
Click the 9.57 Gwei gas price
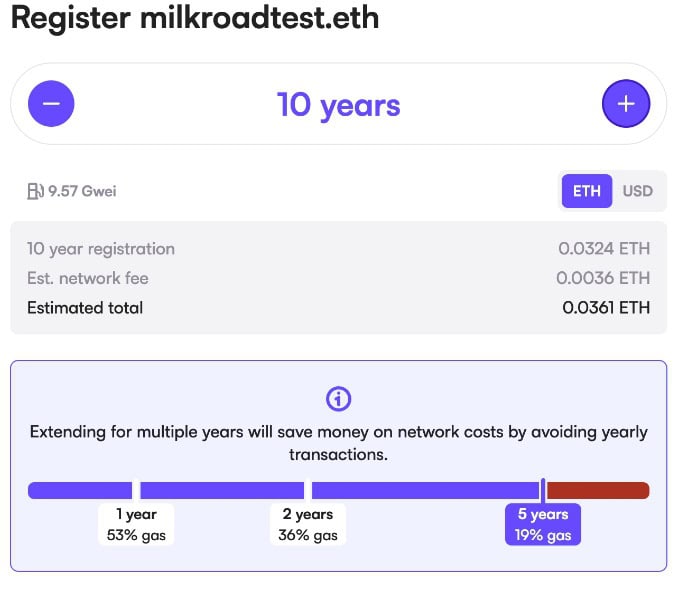coord(82,191)
